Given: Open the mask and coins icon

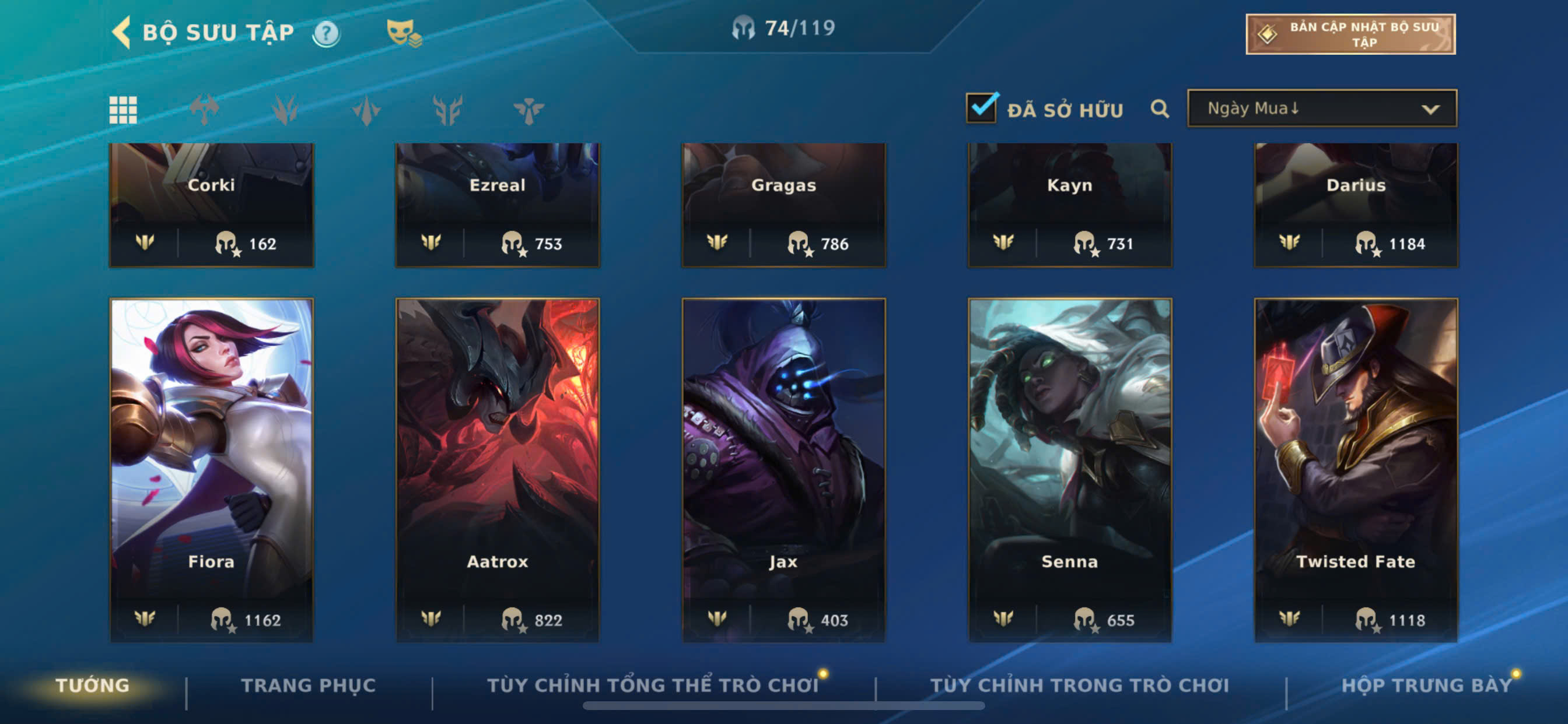Looking at the screenshot, I should point(404,33).
